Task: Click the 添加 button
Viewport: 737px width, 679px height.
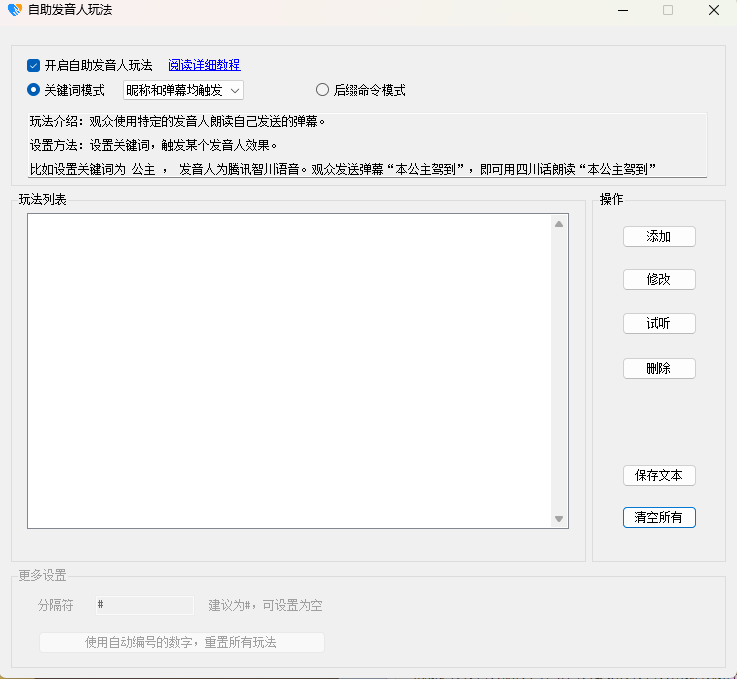Action: pos(659,236)
